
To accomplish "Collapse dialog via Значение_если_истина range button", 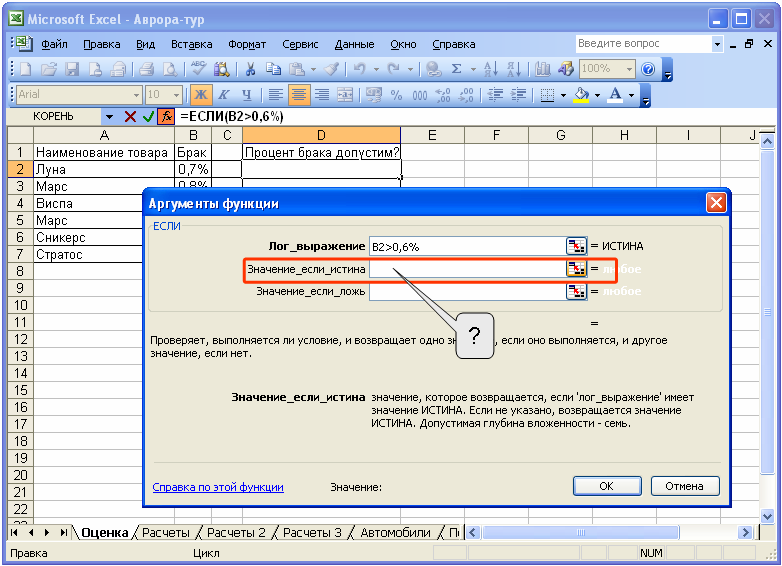I will [x=577, y=269].
